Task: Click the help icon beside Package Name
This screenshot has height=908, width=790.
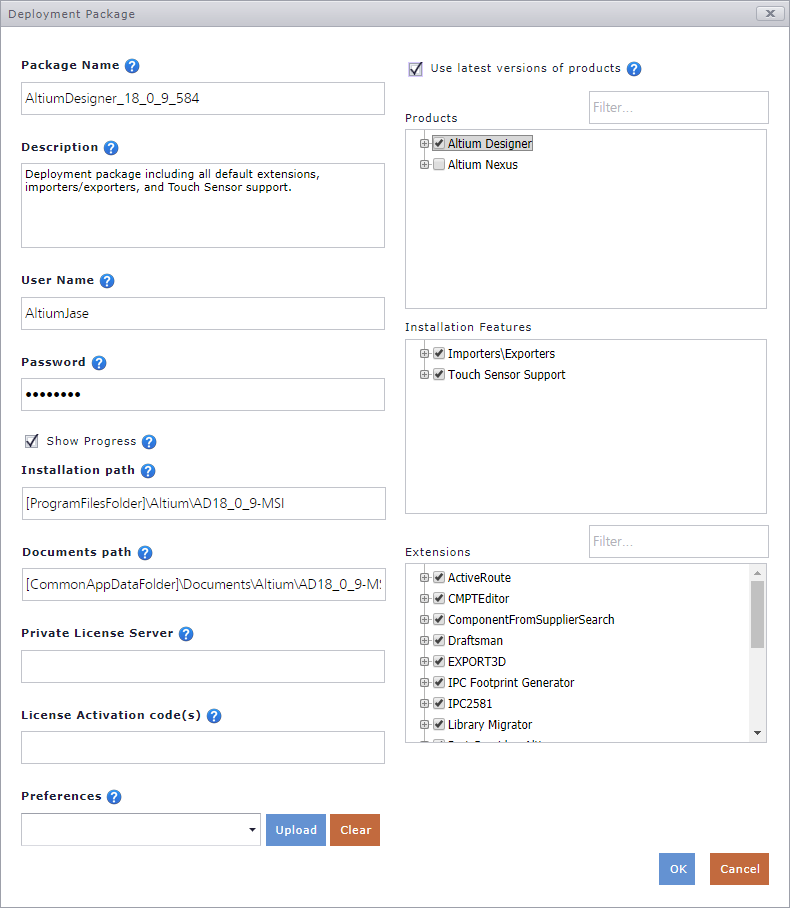Action: (132, 66)
